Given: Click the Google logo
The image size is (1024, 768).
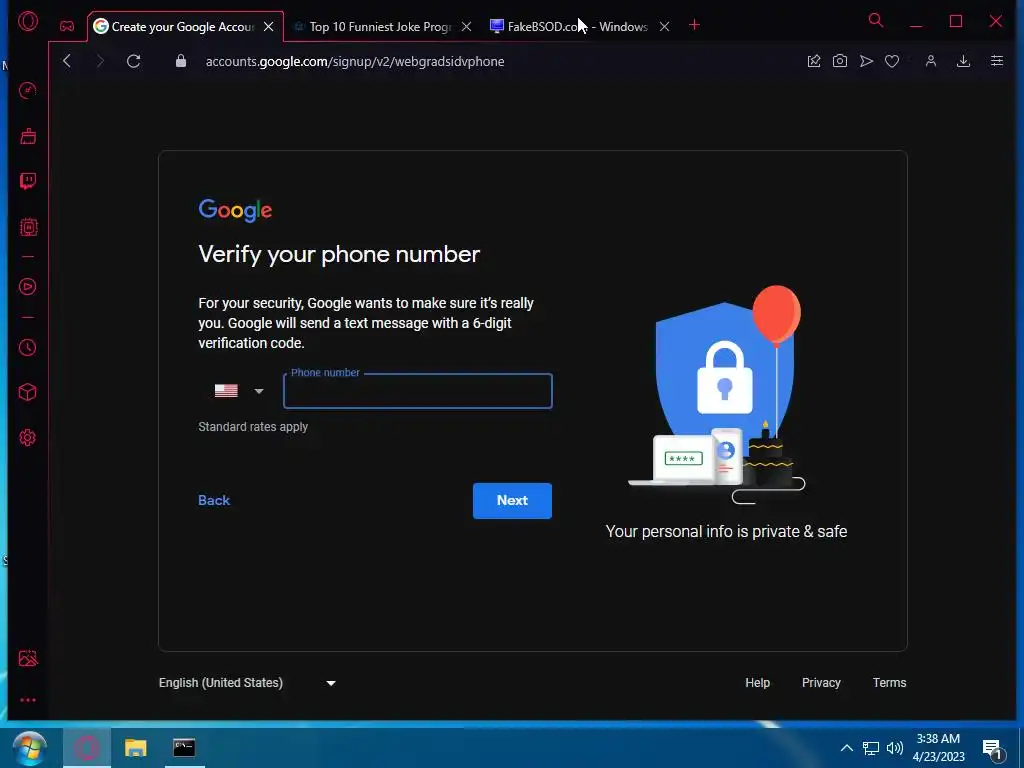Looking at the screenshot, I should pyautogui.click(x=235, y=210).
